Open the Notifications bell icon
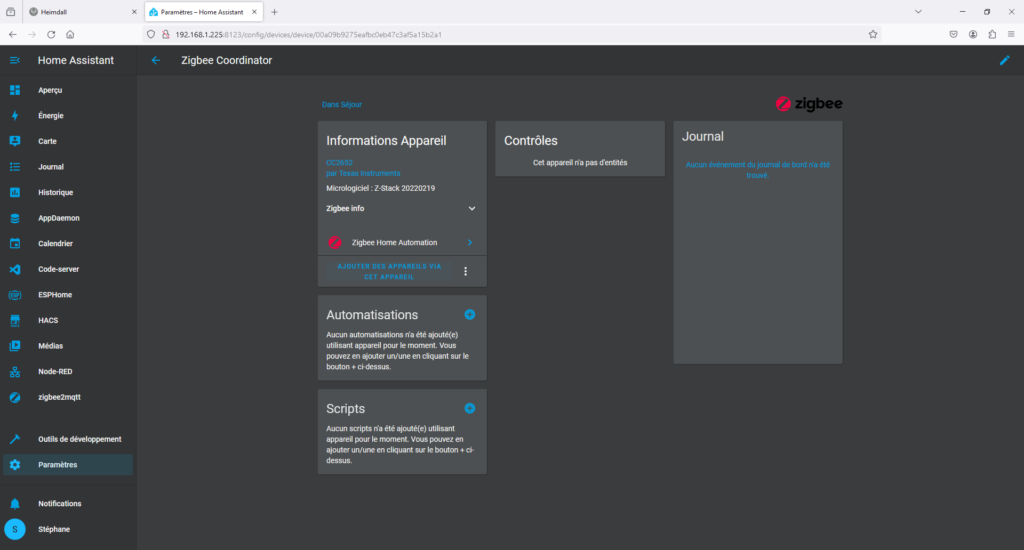 [x=14, y=504]
